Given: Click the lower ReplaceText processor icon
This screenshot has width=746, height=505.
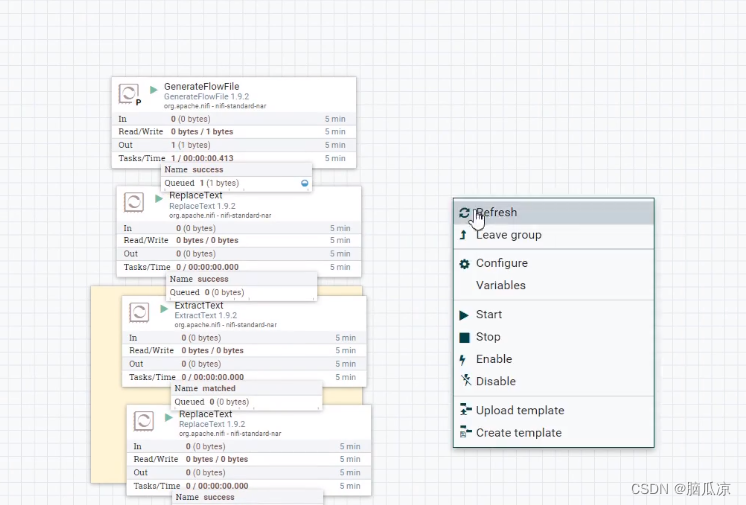Looking at the screenshot, I should [144, 421].
